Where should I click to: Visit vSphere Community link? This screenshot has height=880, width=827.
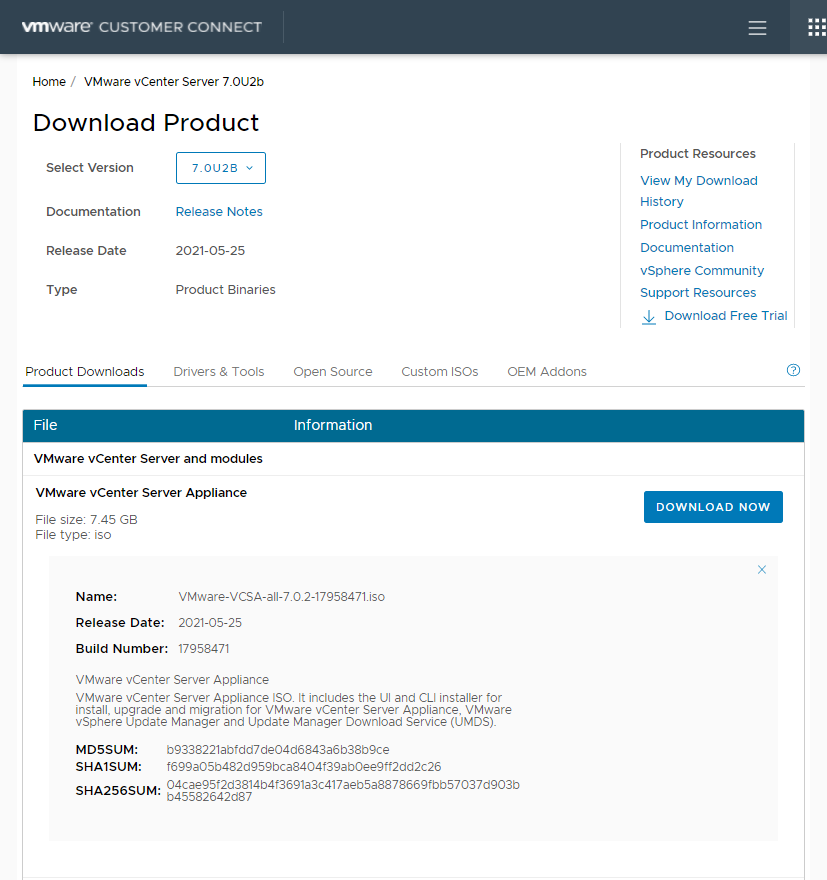pyautogui.click(x=702, y=271)
